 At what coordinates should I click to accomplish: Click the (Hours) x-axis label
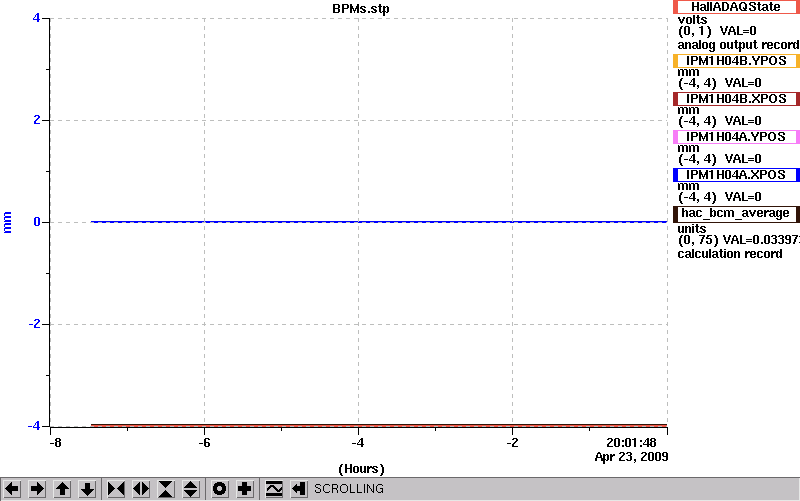(x=361, y=468)
